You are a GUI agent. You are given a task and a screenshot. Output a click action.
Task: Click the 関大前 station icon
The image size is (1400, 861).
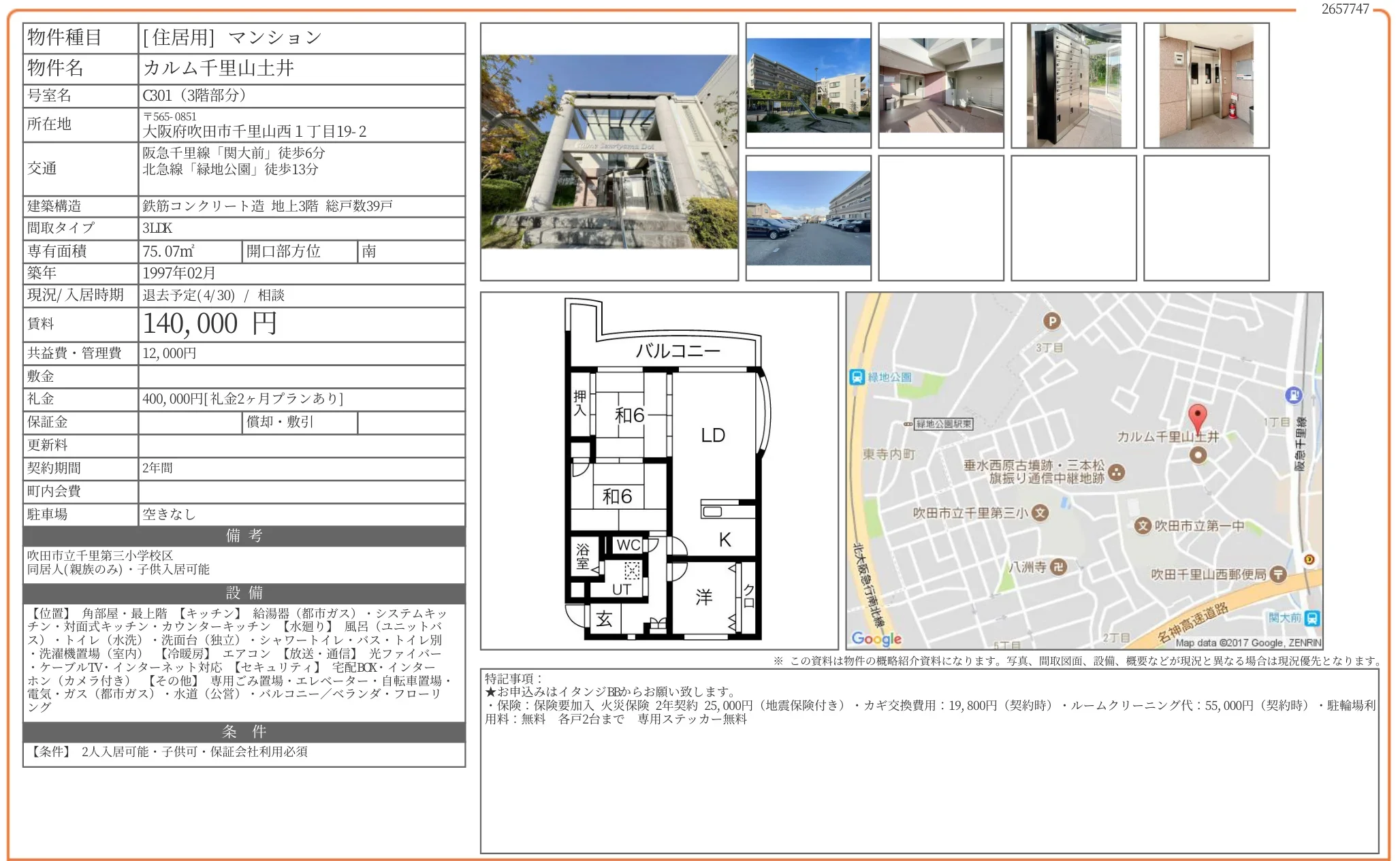click(1311, 618)
